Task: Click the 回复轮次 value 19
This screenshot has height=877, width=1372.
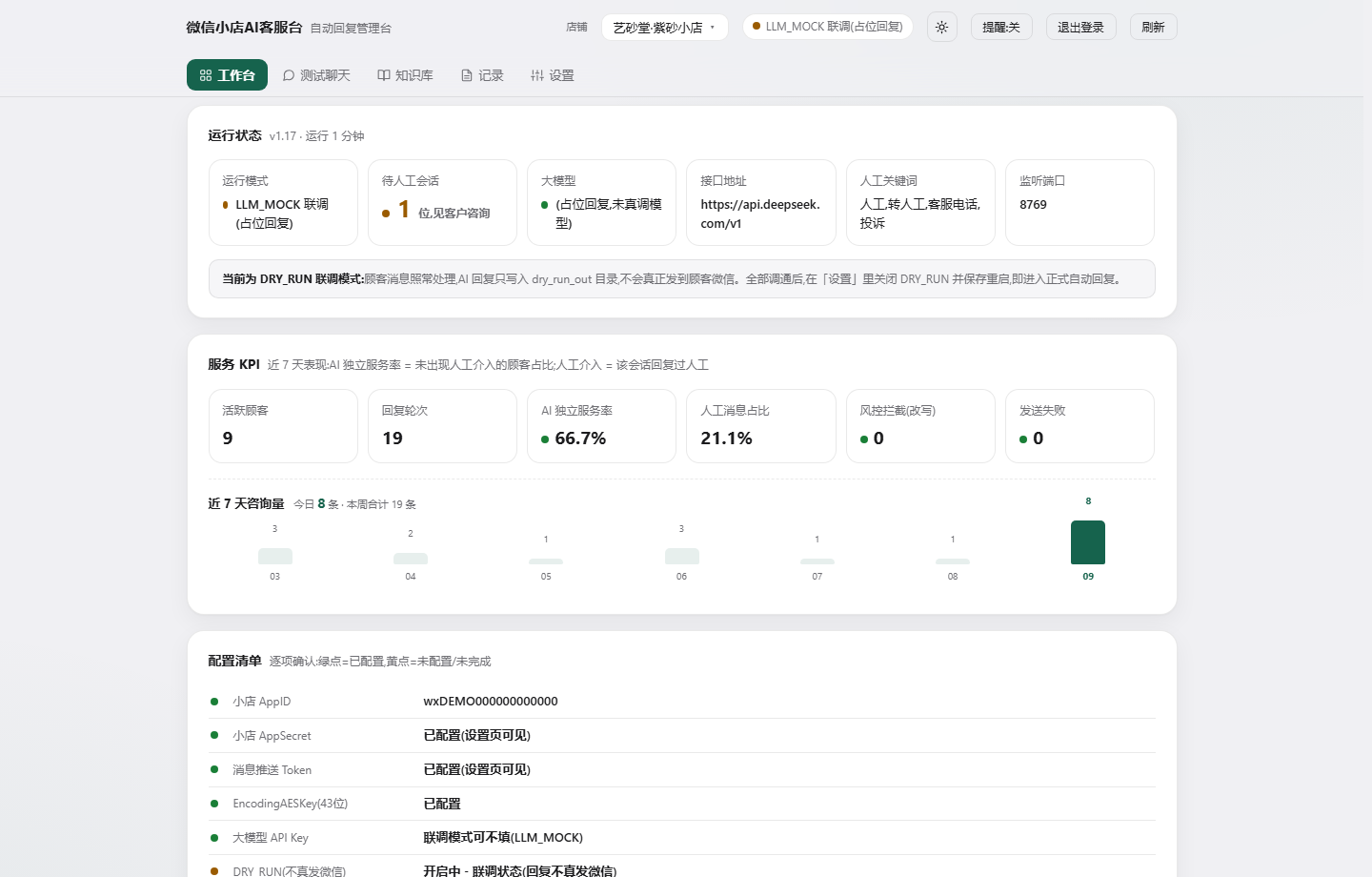Action: click(393, 438)
